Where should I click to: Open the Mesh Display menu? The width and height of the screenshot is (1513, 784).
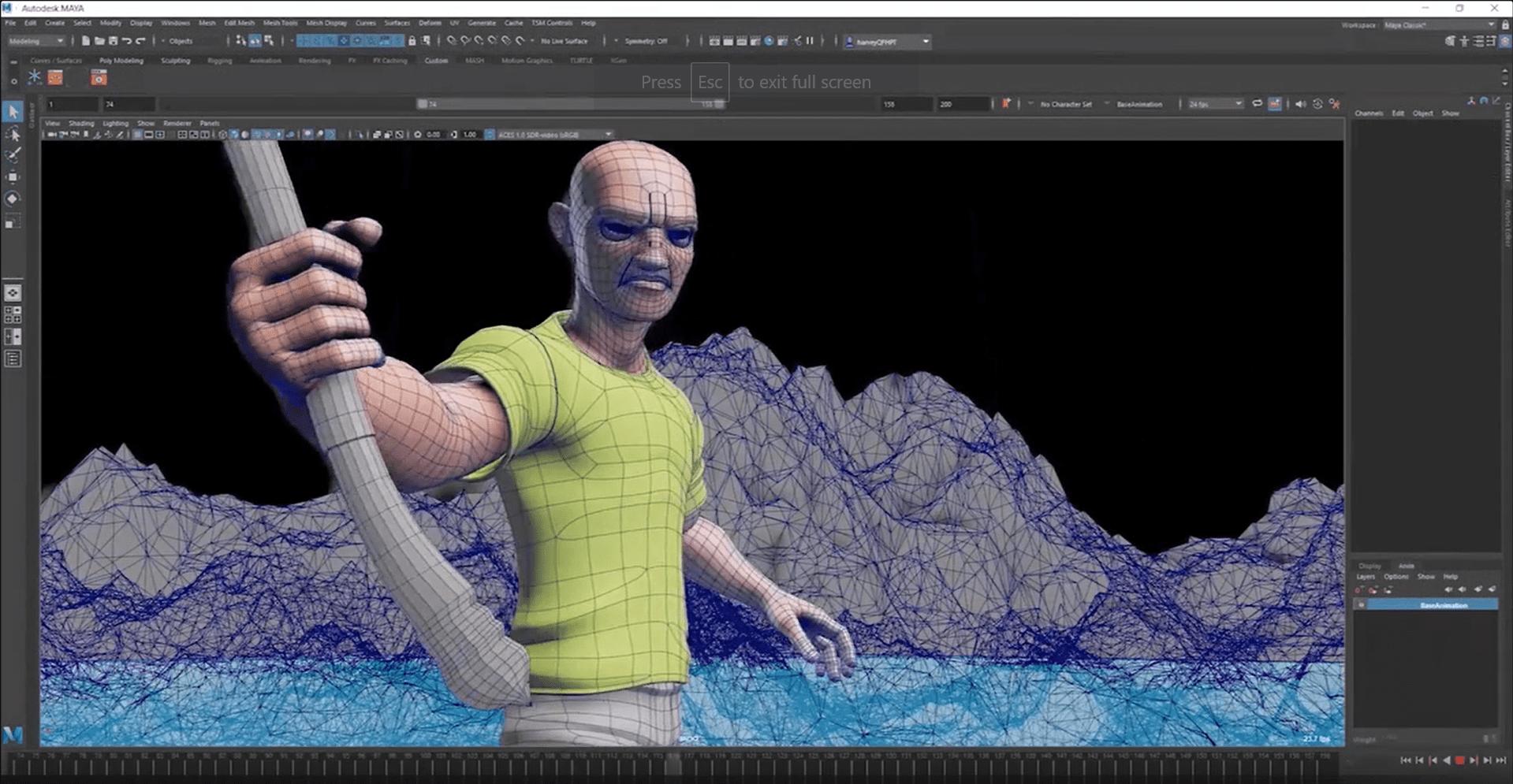326,23
